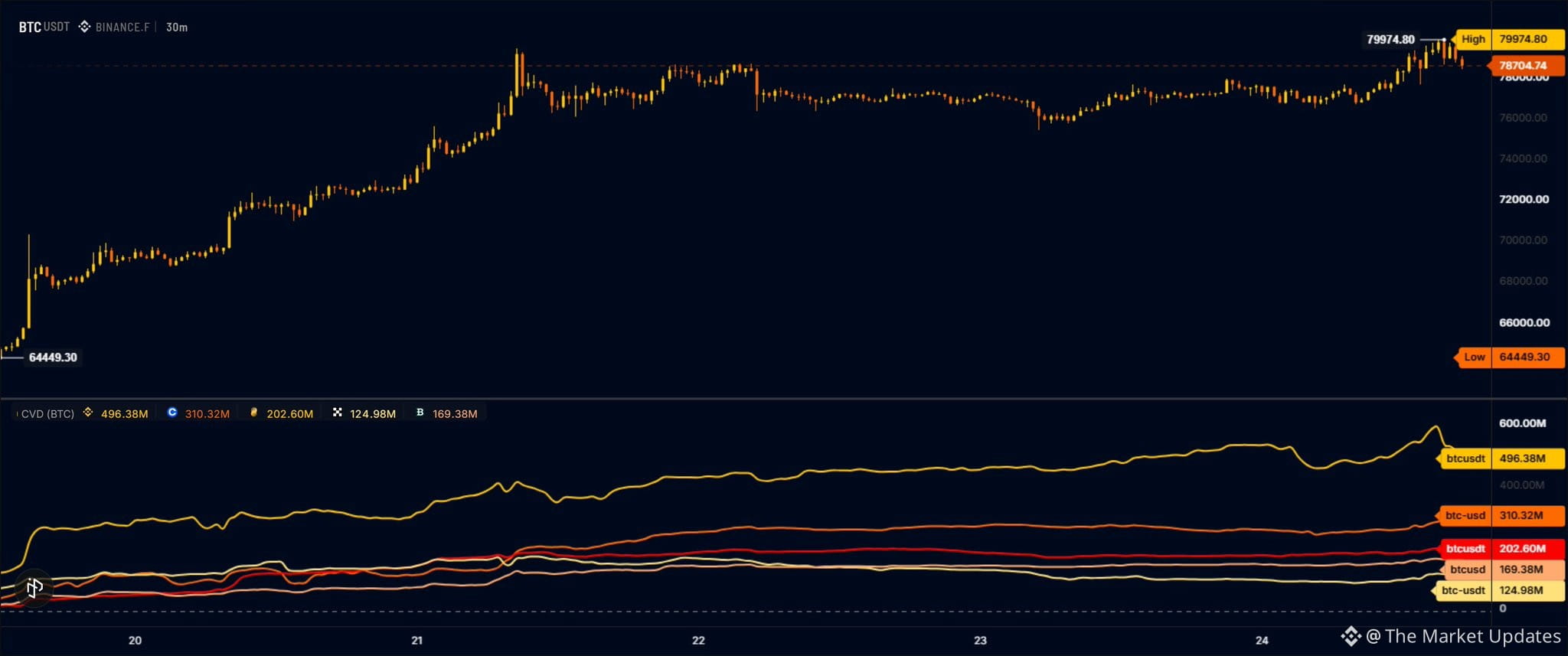Click the 496.38M value in the CVD legend
Image resolution: width=1568 pixels, height=656 pixels.
pos(125,413)
